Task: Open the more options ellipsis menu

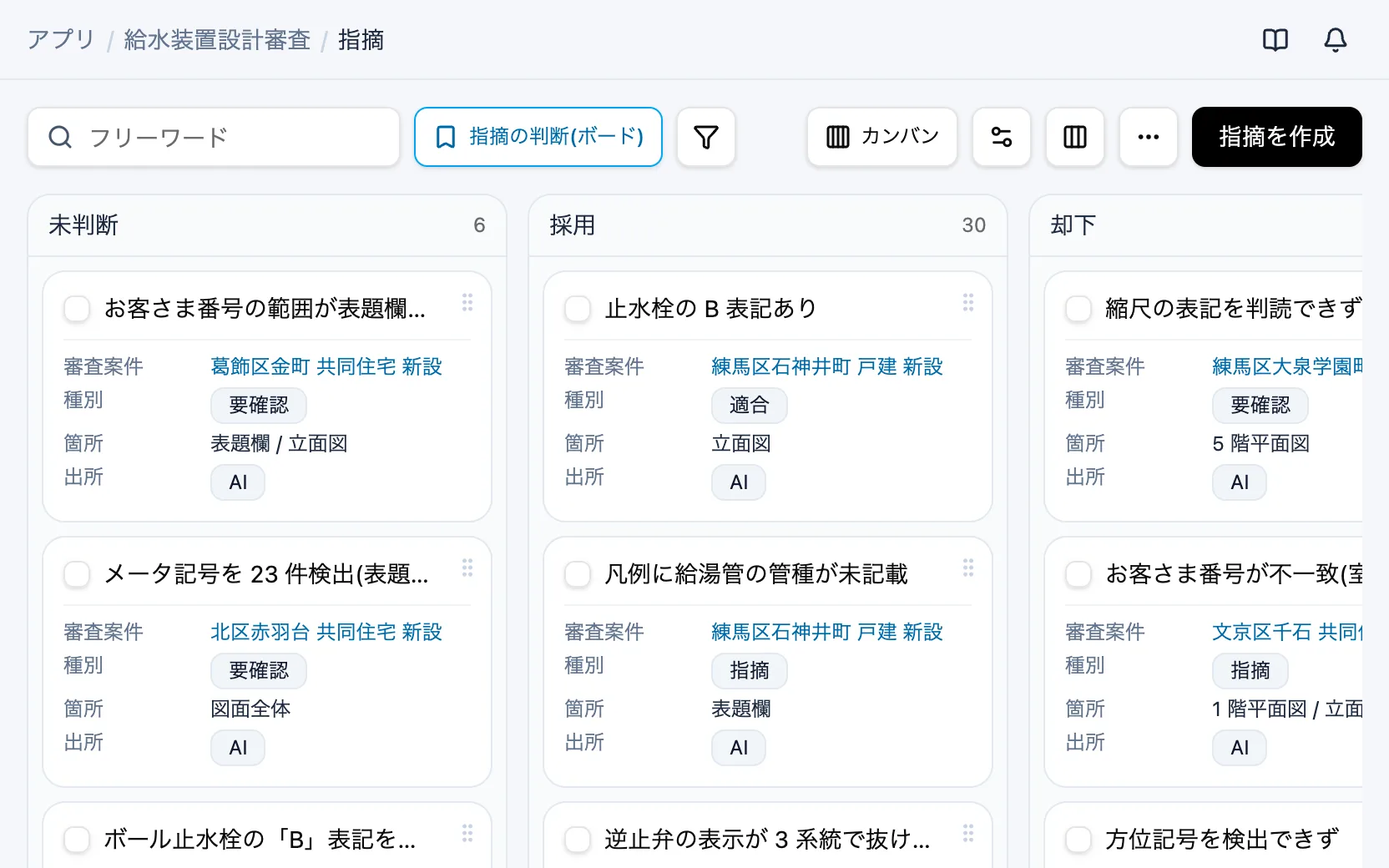Action: tap(1149, 137)
